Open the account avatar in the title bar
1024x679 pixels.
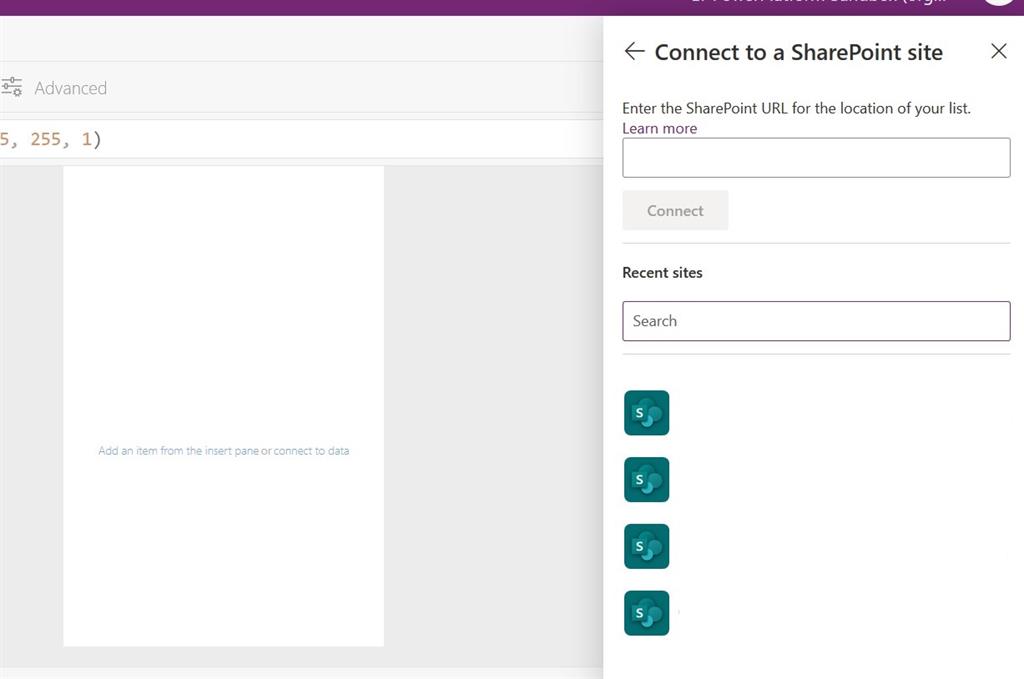coord(997,5)
